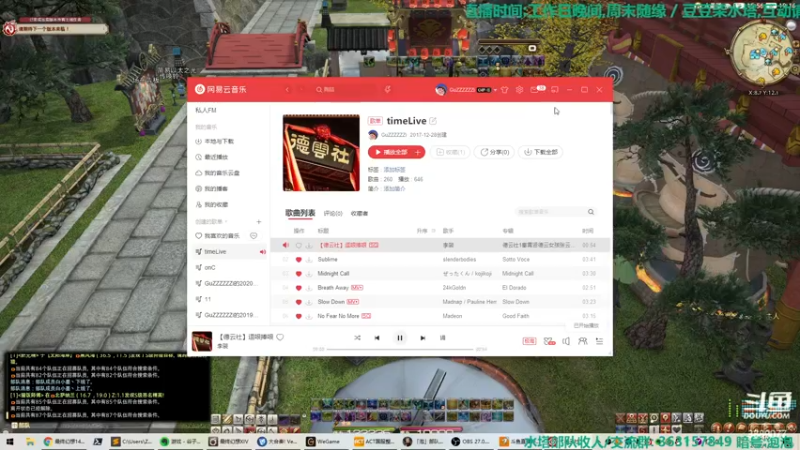Open the El Dorado album link
This screenshot has height=450, width=800.
click(514, 288)
